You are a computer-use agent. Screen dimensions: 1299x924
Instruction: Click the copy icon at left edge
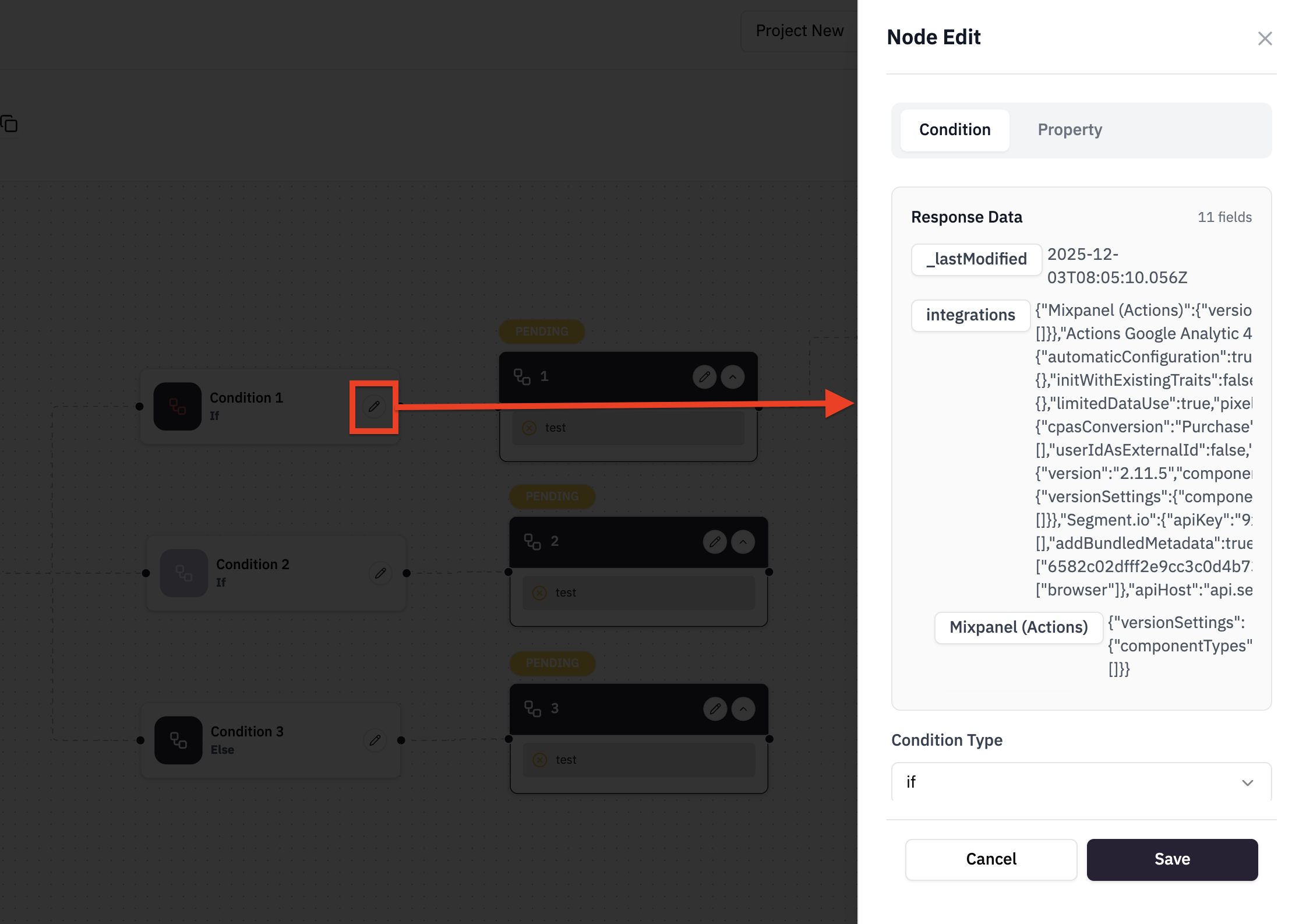coord(9,124)
